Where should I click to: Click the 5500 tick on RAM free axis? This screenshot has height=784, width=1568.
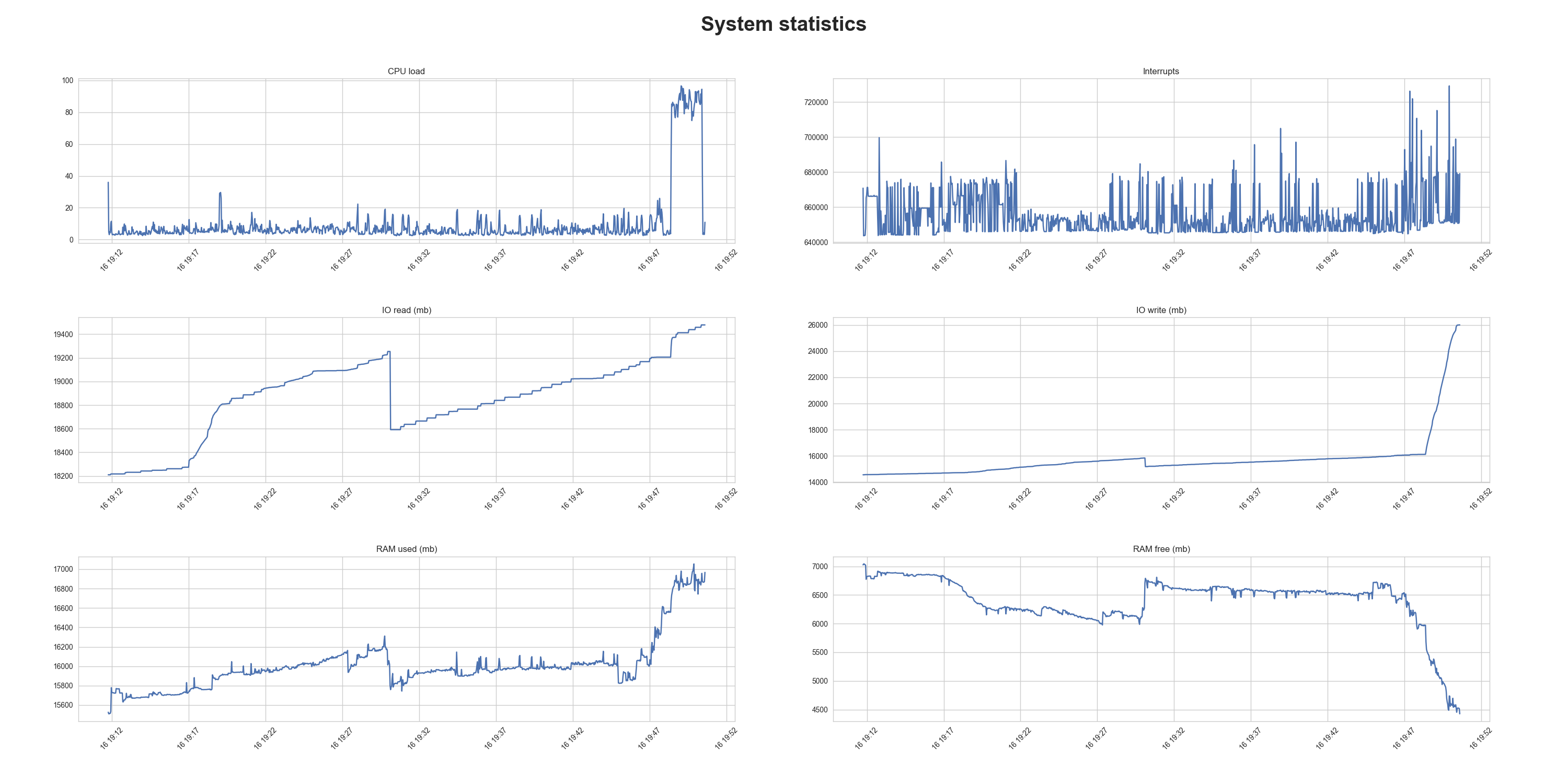(820, 652)
